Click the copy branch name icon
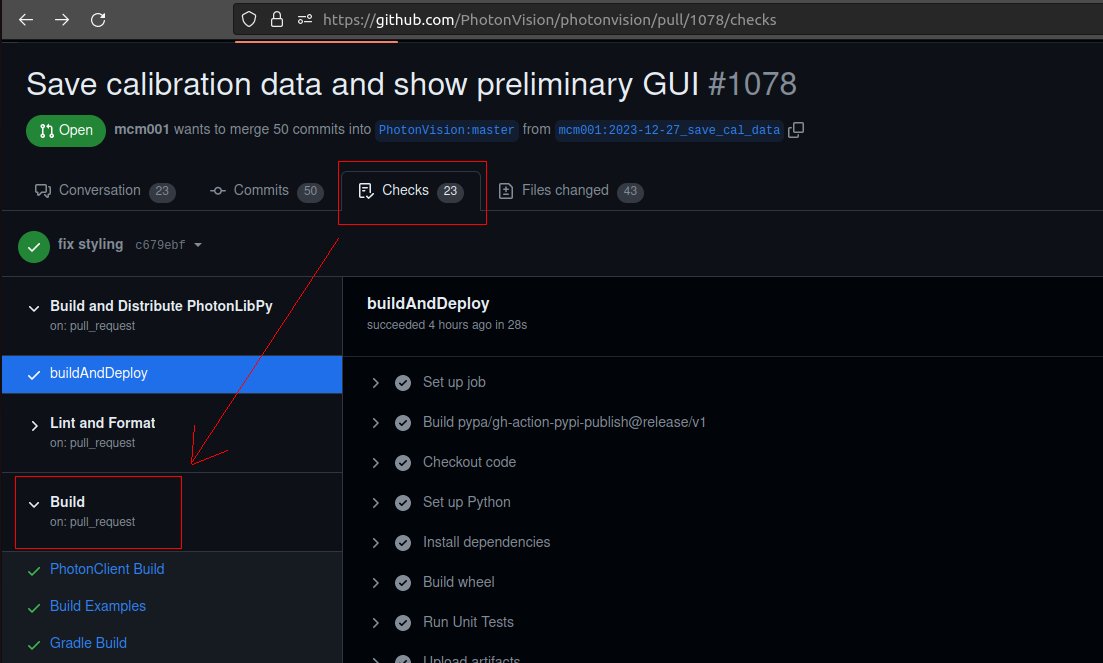1103x663 pixels. tap(796, 130)
